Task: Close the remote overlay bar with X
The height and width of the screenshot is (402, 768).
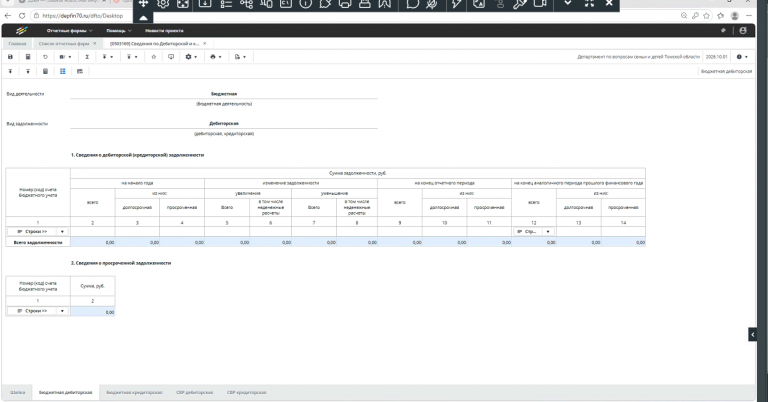Action: click(x=609, y=3)
